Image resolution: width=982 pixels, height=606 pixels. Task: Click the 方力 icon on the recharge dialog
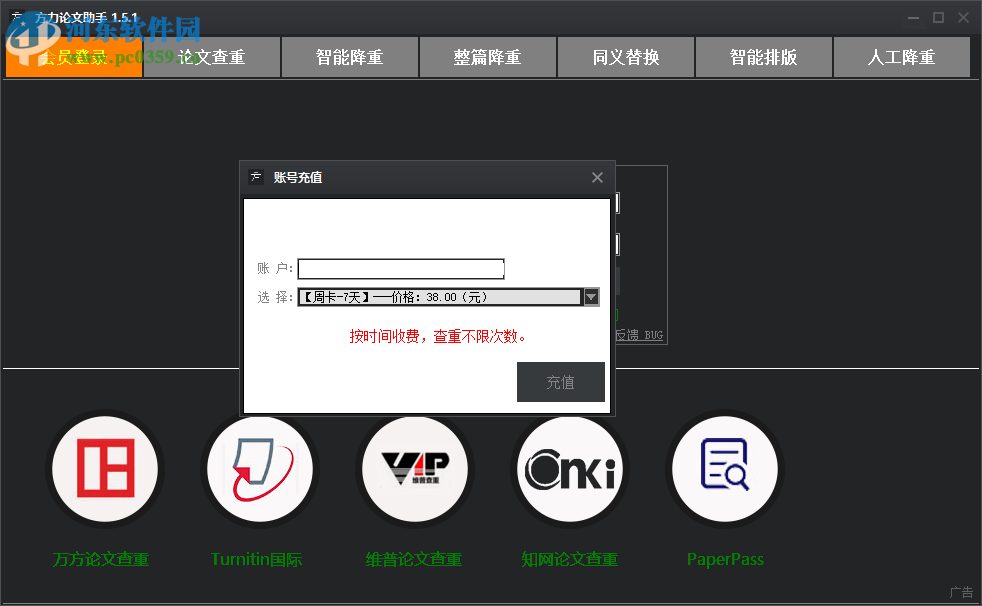coord(257,176)
